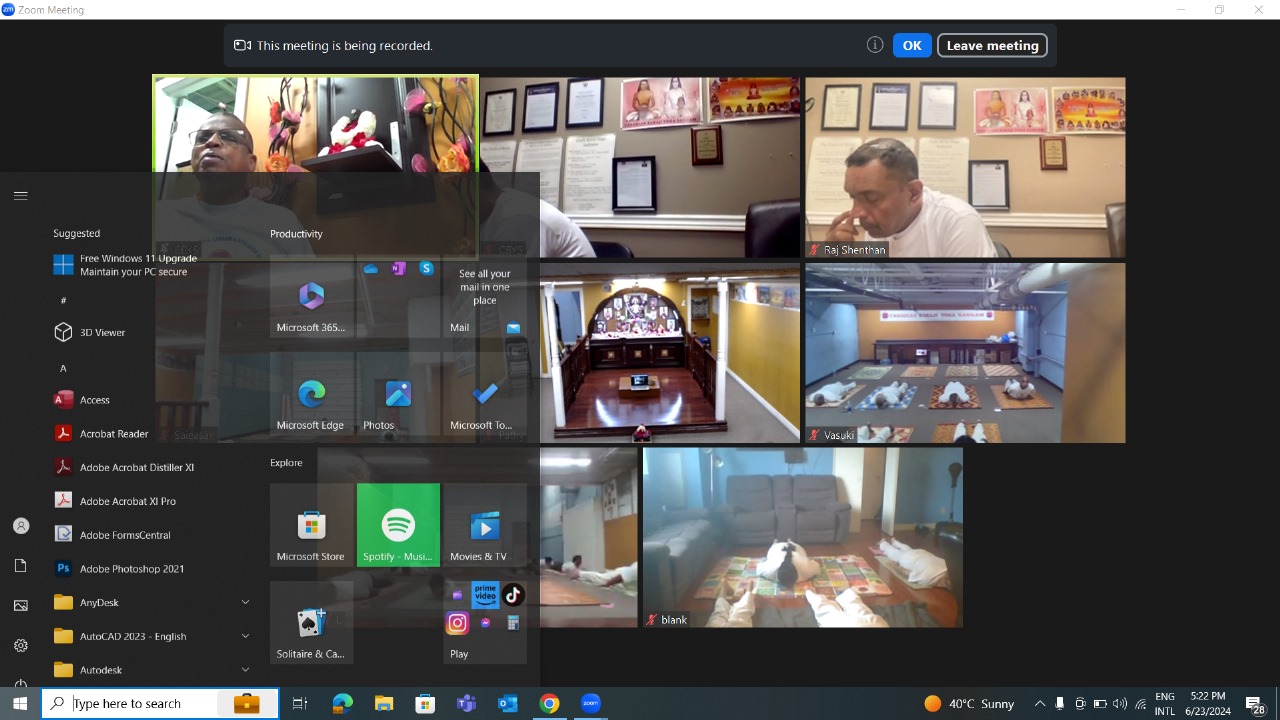This screenshot has height=720, width=1280.
Task: Open the notification center with 28 alerts
Action: point(1256,704)
